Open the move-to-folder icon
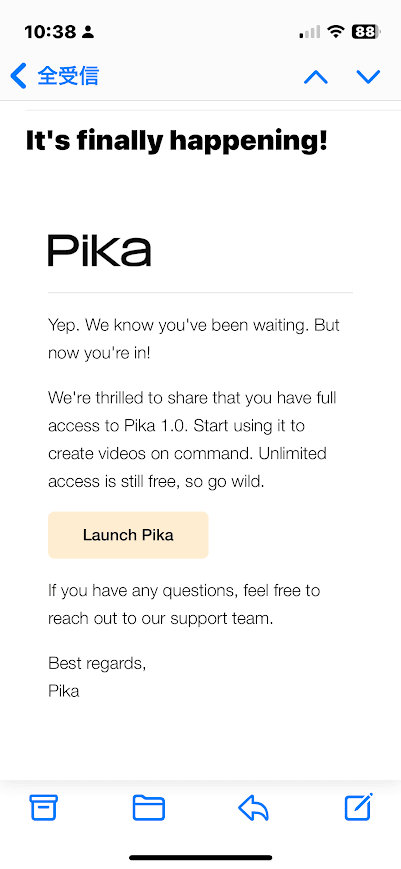The height and width of the screenshot is (869, 401). tap(148, 807)
